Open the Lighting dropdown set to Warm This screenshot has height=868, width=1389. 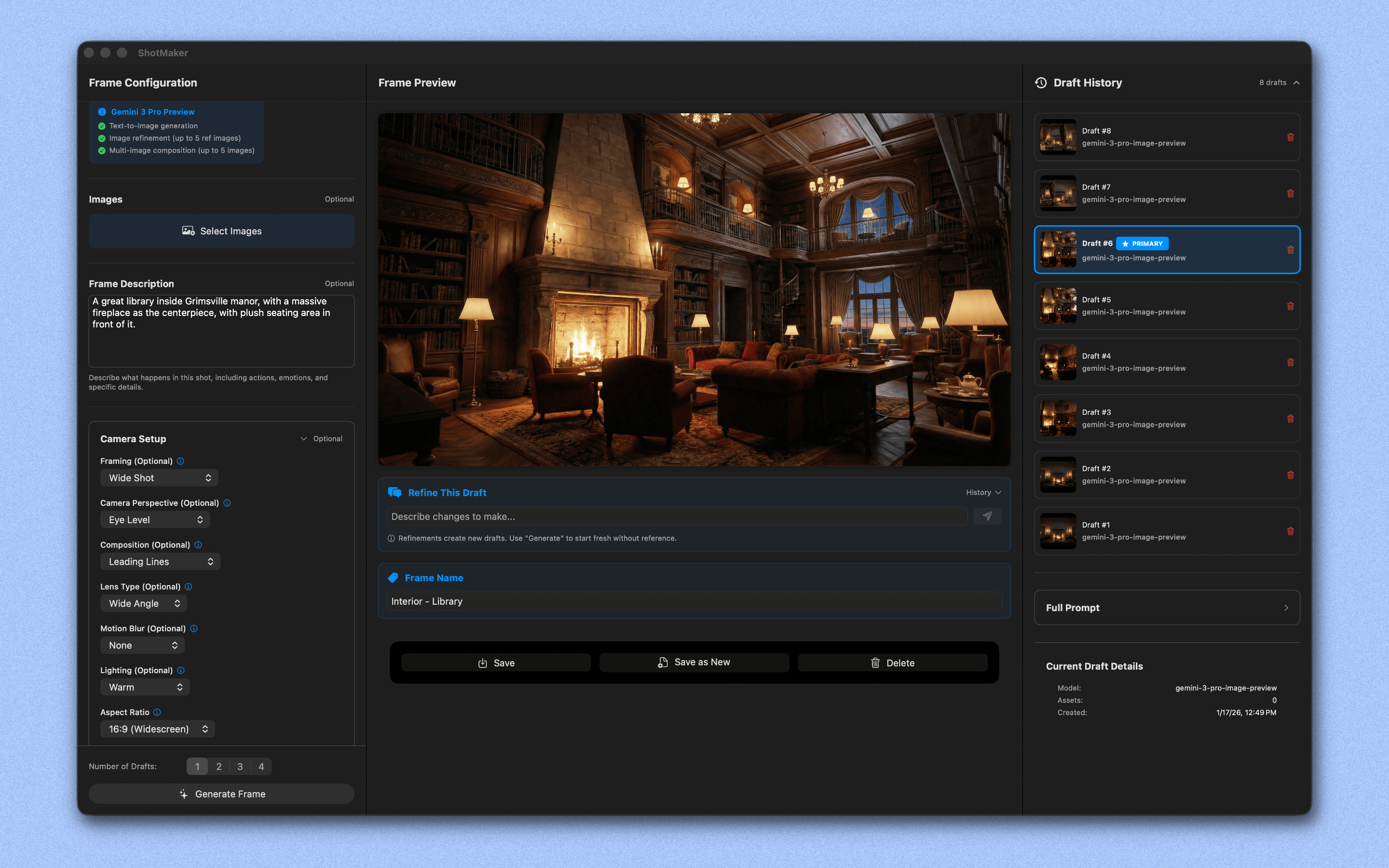[145, 687]
